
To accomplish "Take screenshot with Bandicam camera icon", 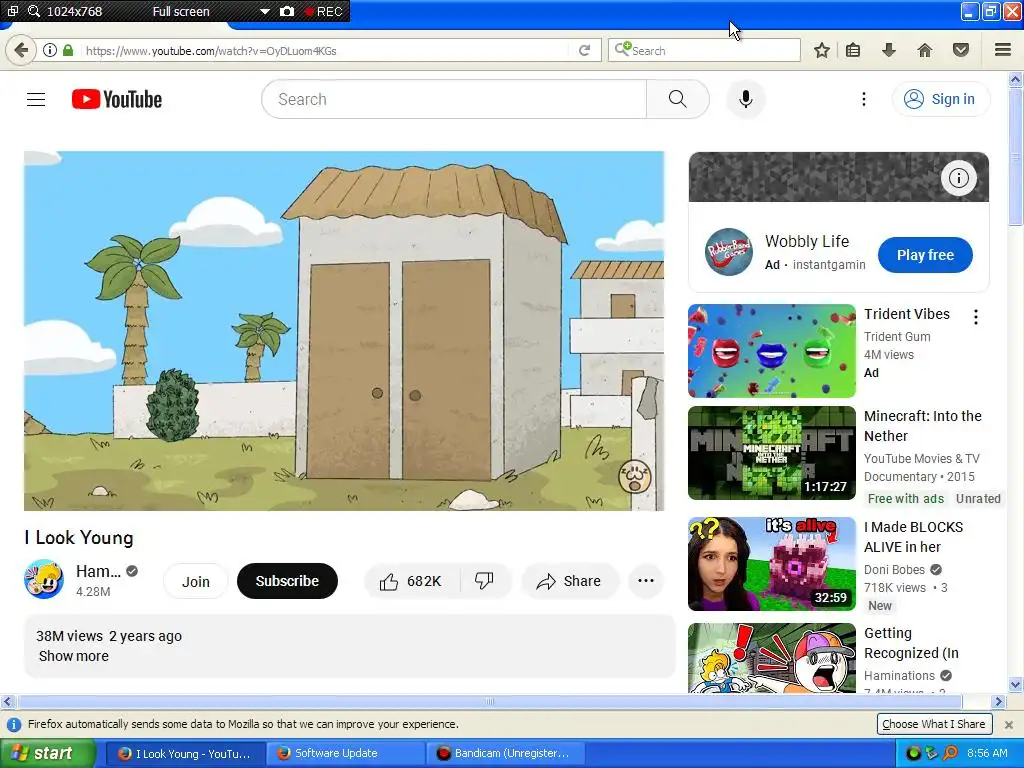I will (287, 11).
